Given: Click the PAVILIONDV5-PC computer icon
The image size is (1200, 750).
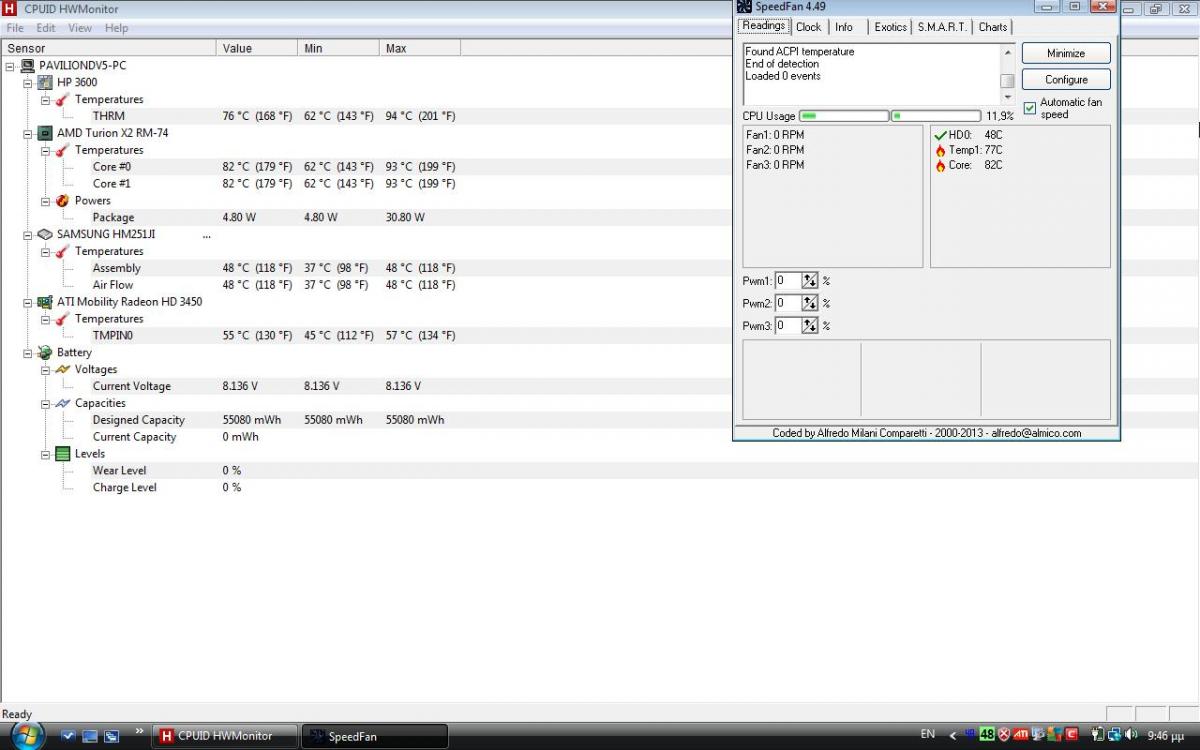Looking at the screenshot, I should [x=28, y=65].
